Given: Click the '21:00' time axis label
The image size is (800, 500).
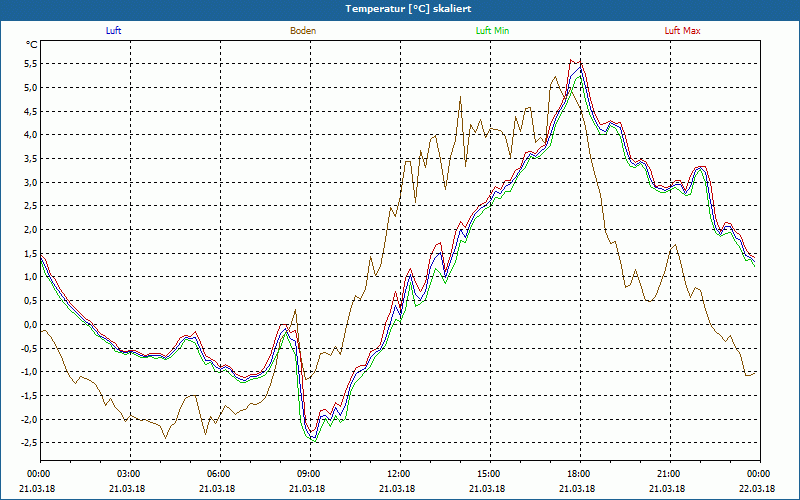Looking at the screenshot, I should (x=670, y=474).
